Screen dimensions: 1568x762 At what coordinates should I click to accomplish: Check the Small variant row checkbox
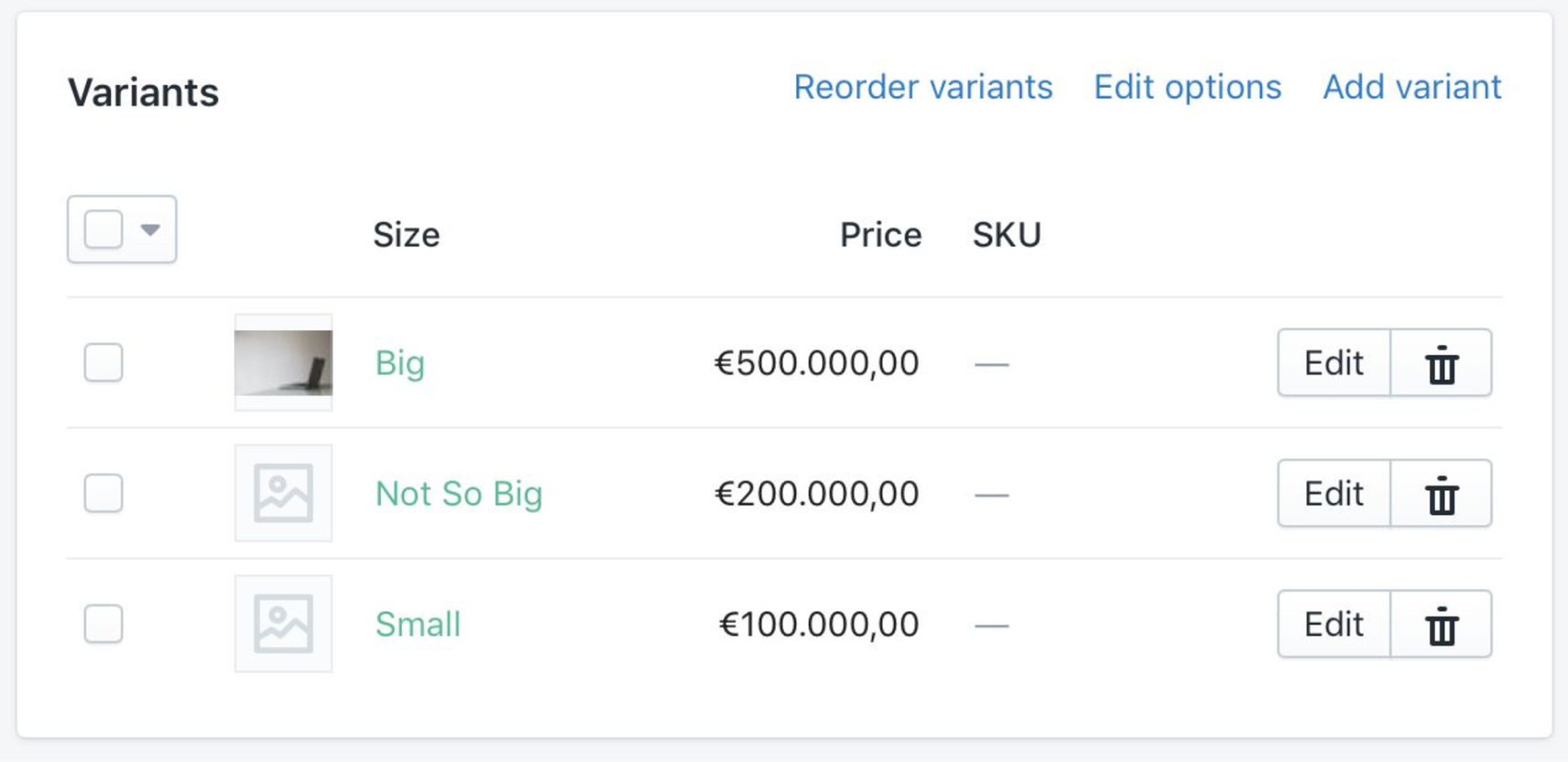click(x=102, y=624)
